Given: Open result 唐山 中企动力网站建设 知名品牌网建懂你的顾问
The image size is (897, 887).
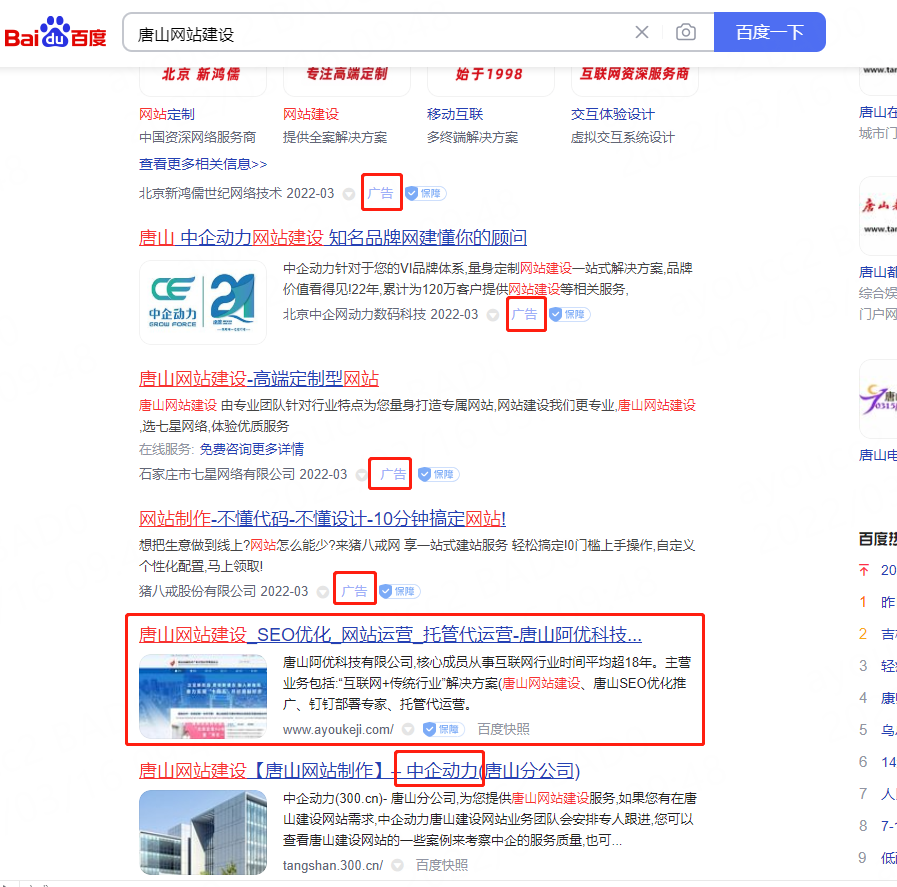Looking at the screenshot, I should pos(333,237).
